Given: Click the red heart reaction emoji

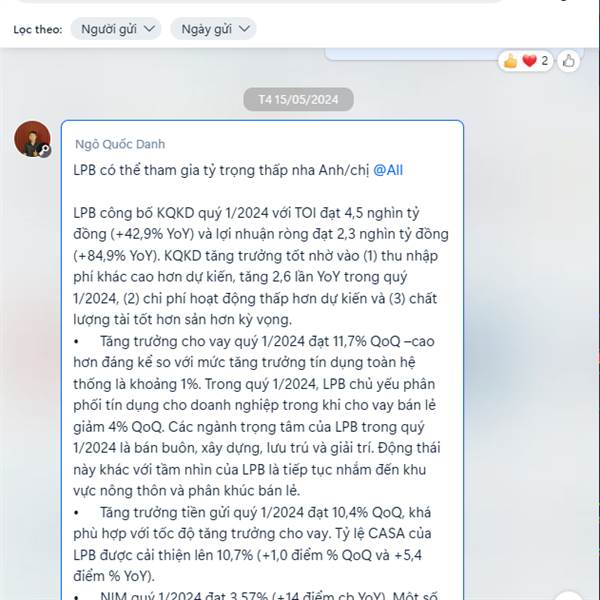Looking at the screenshot, I should coord(530,60).
